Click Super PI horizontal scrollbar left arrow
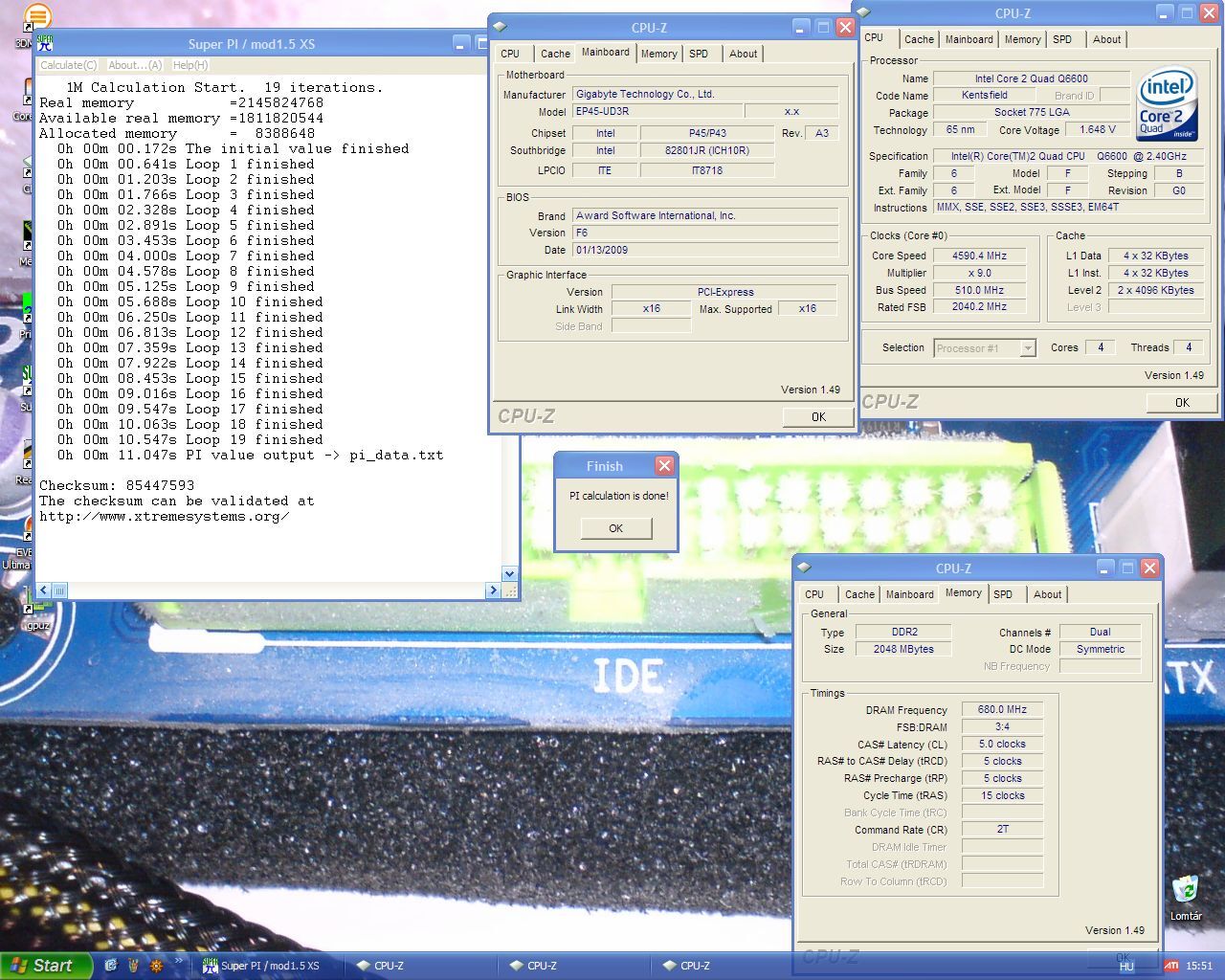 [x=42, y=590]
